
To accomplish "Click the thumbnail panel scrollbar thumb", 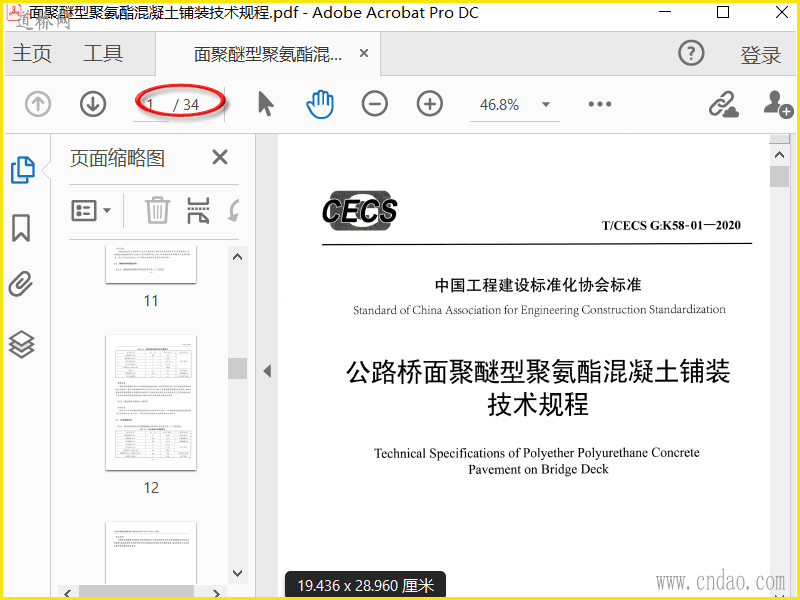I will pos(237,368).
